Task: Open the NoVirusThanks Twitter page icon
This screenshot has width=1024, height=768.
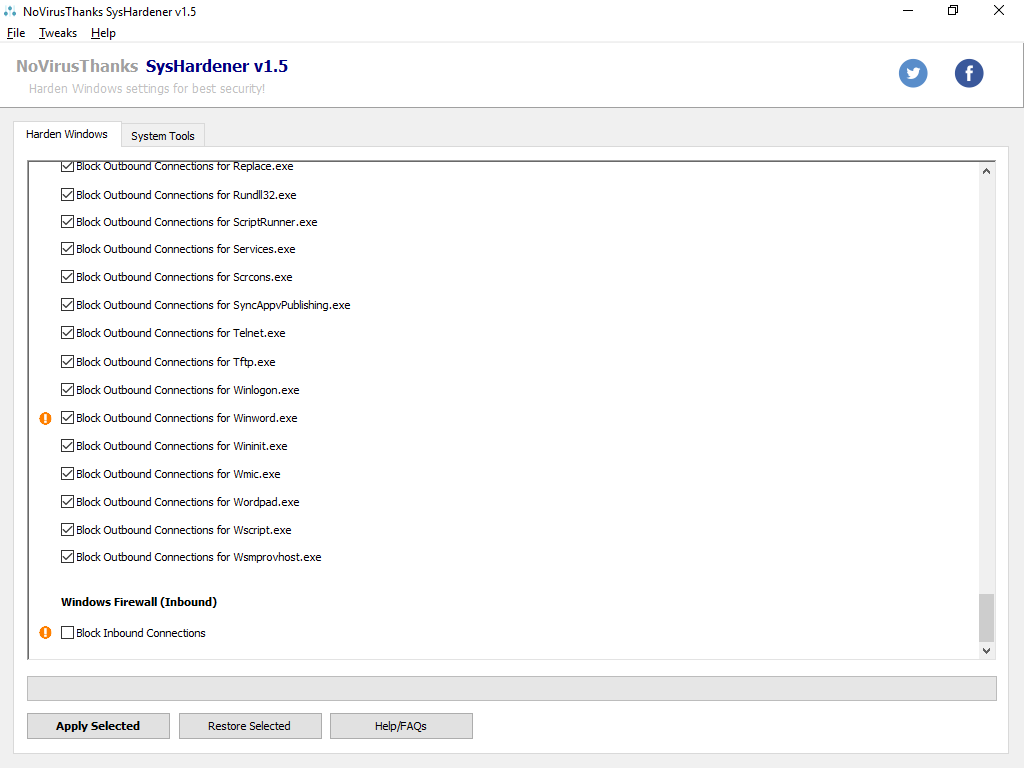Action: 912,73
